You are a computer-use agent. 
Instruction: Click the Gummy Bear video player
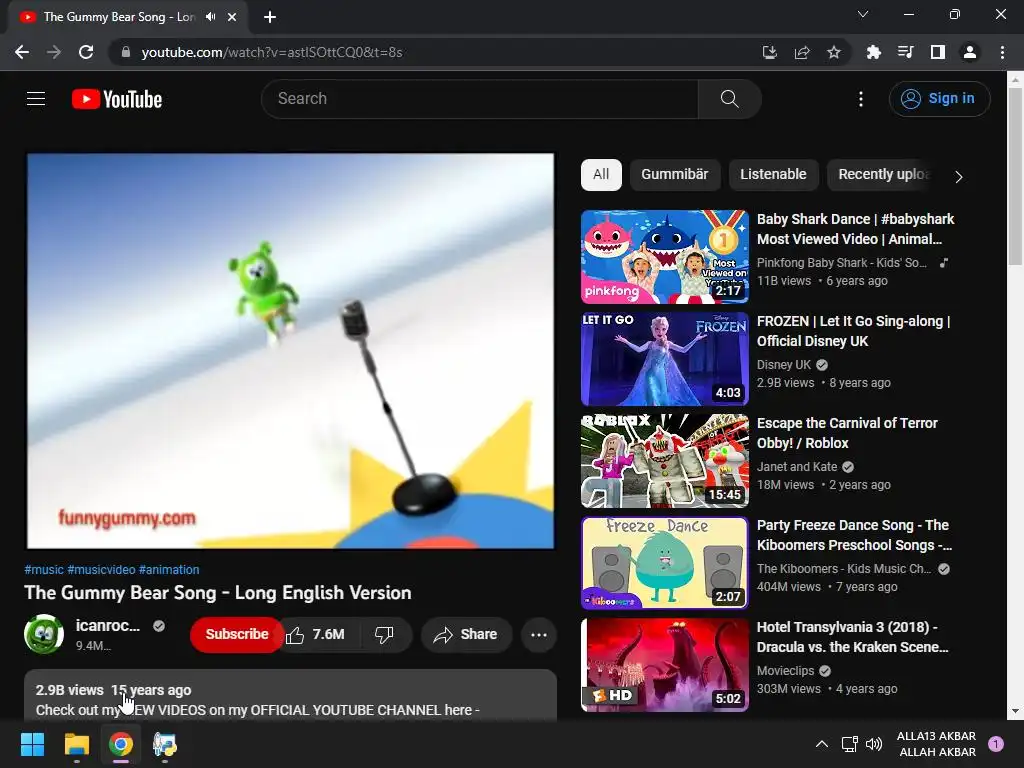click(291, 351)
